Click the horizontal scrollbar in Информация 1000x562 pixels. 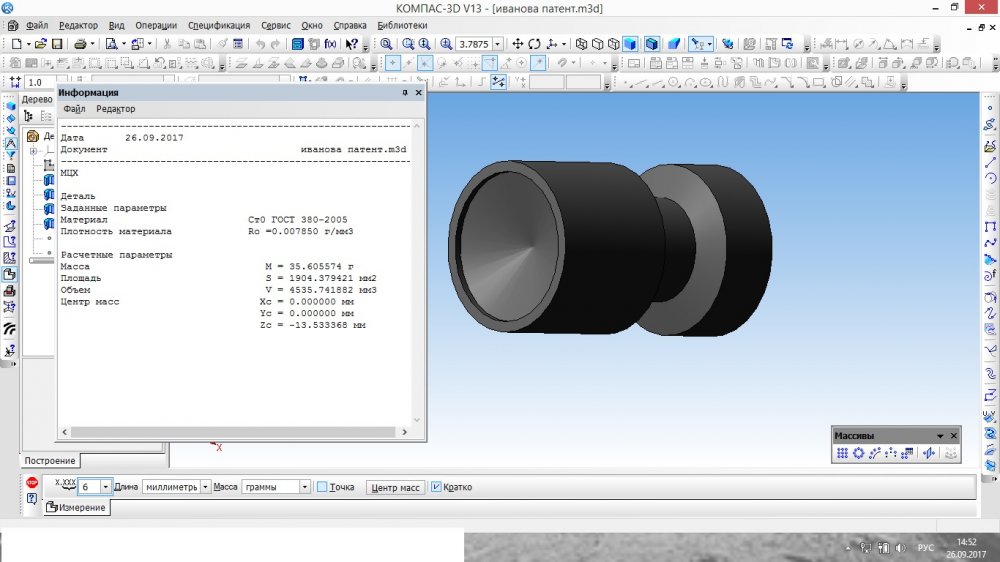coord(234,432)
